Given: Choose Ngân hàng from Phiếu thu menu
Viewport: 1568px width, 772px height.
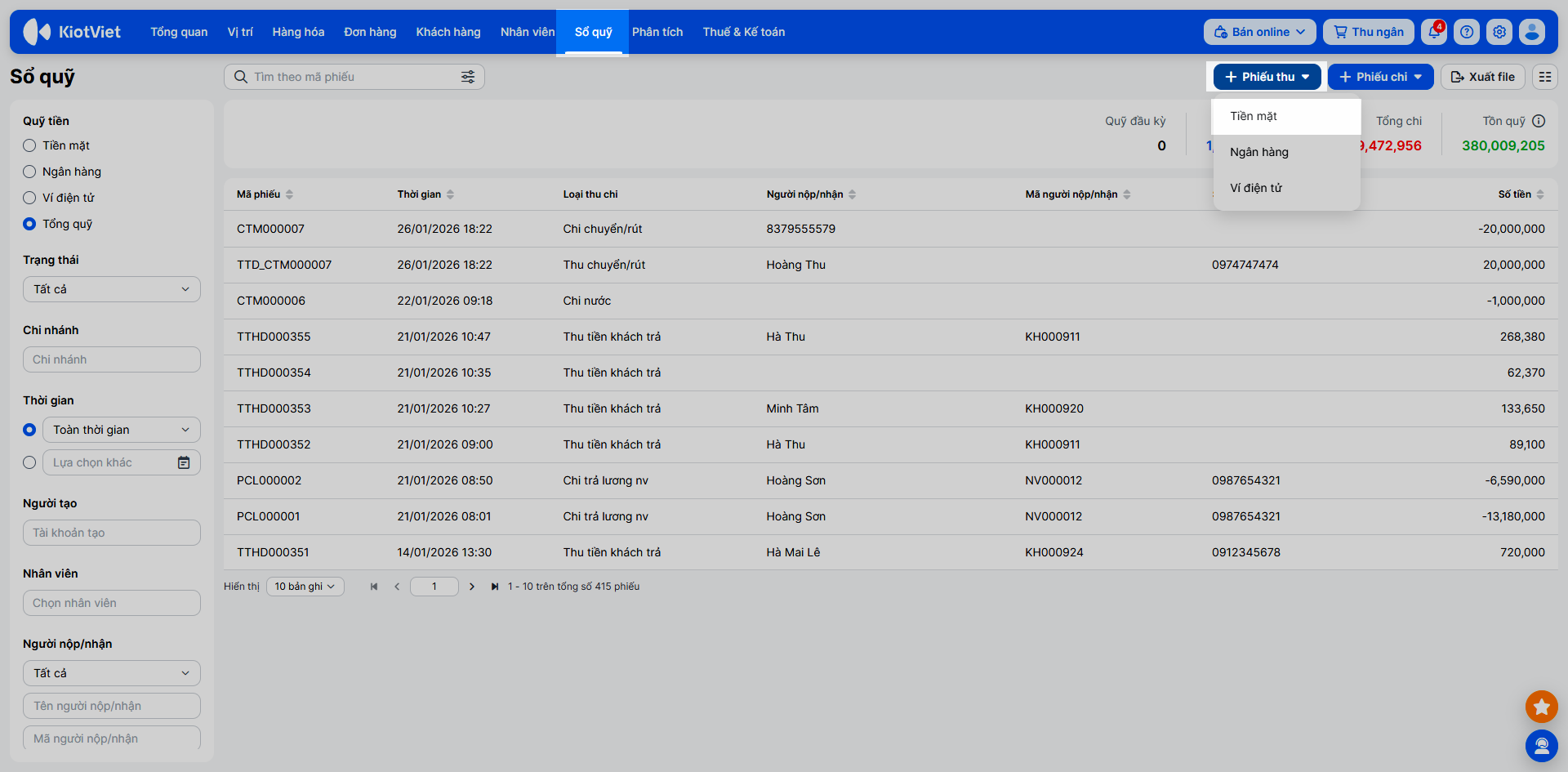Looking at the screenshot, I should 1259,152.
